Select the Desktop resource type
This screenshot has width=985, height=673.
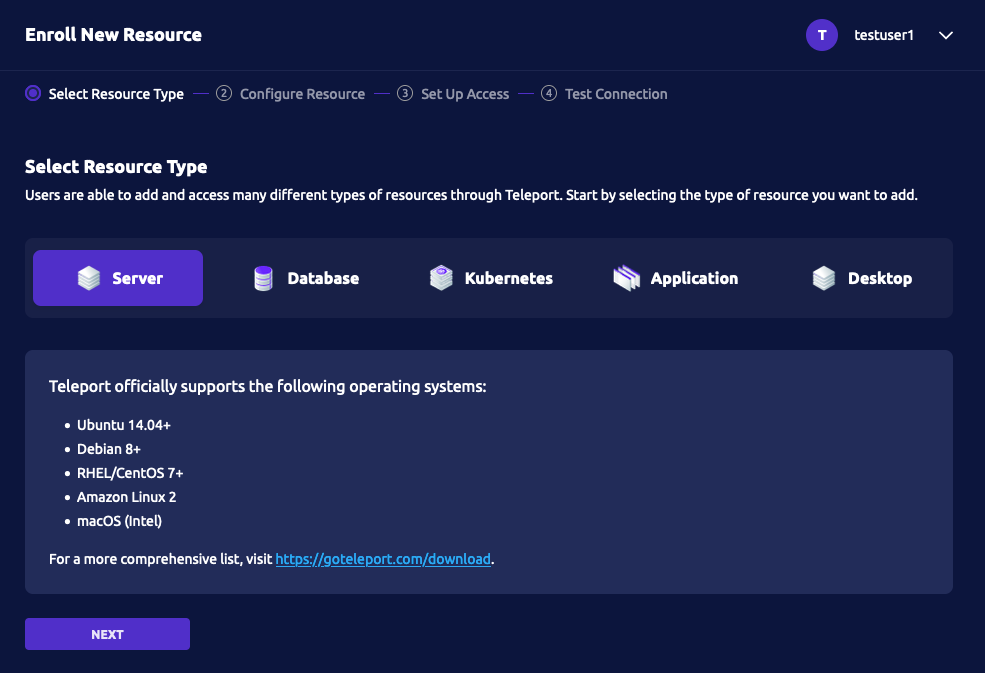coord(861,278)
